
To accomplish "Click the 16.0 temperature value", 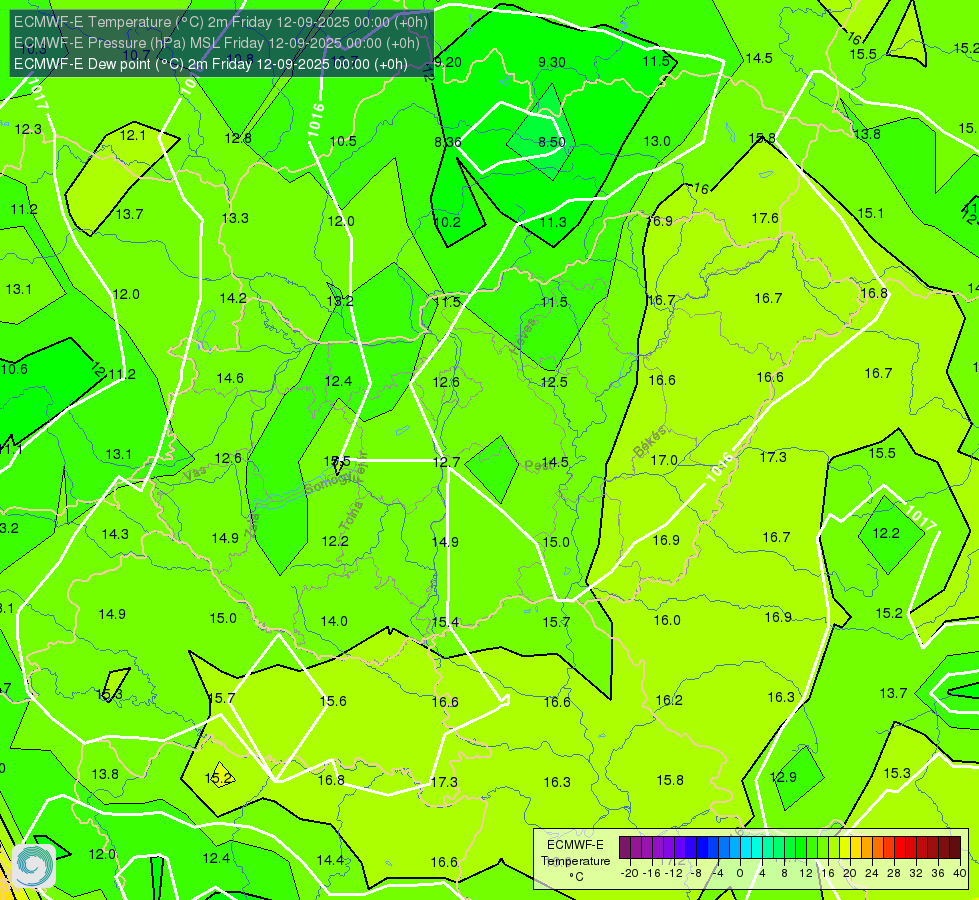I will (x=667, y=620).
